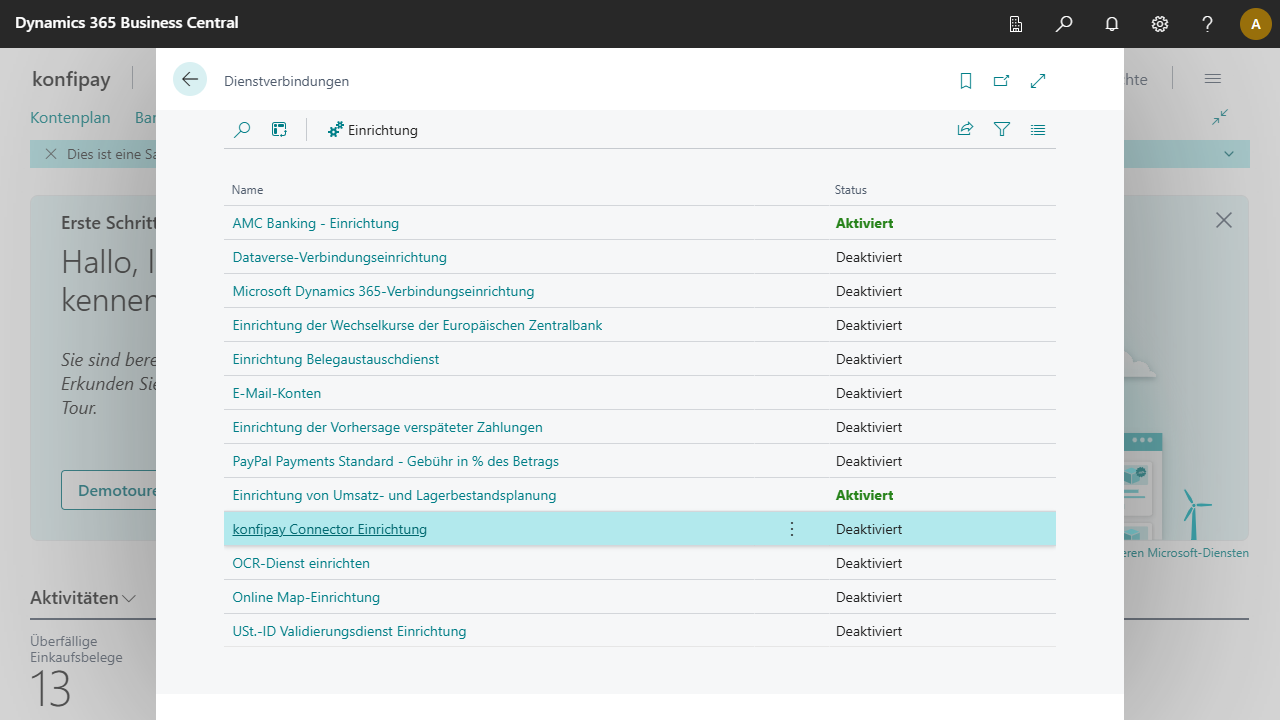Click the Einrichtung action
This screenshot has height=720, width=1280.
(373, 130)
